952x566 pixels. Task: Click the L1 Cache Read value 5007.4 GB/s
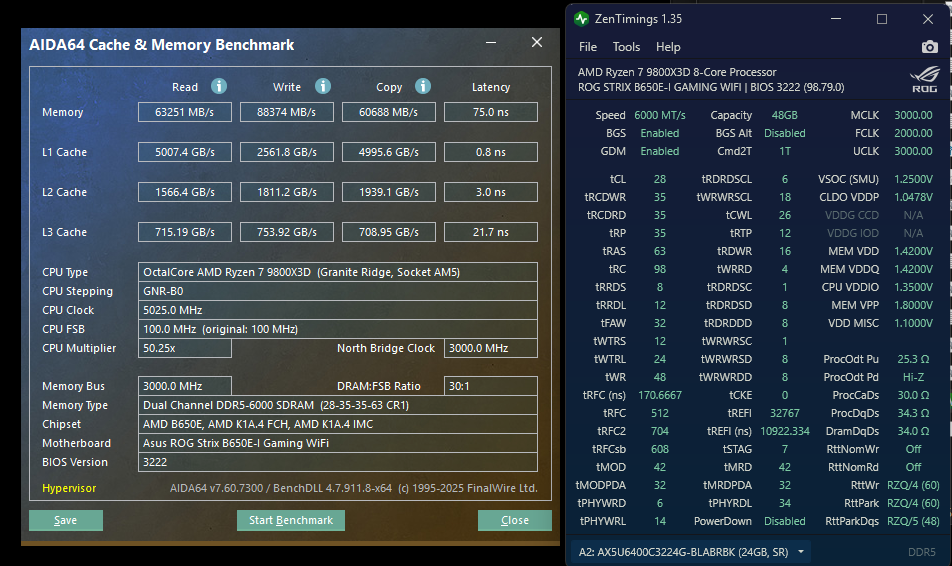point(185,152)
